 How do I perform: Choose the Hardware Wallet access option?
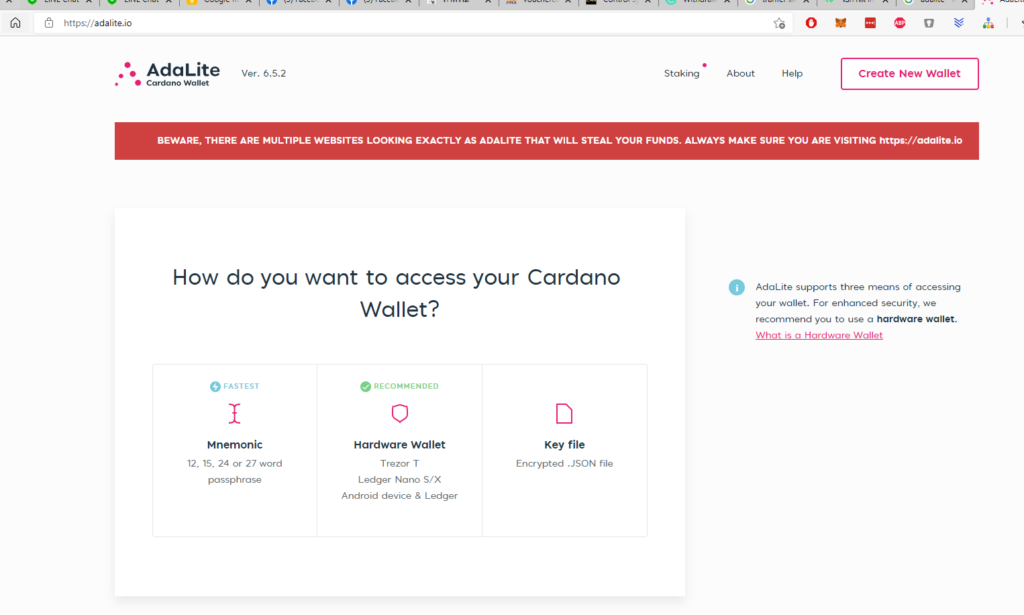400,450
